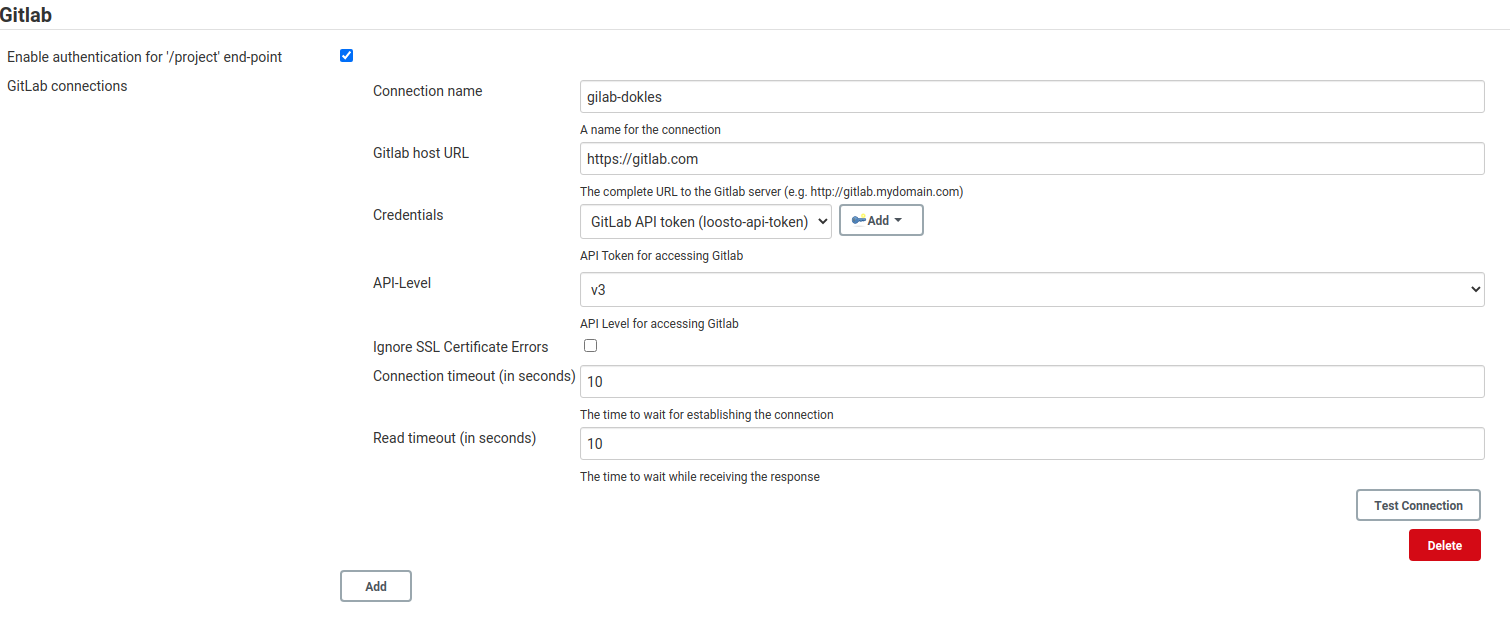Open the key-icon Add credentials dropdown
1510x631 pixels.
(x=880, y=221)
